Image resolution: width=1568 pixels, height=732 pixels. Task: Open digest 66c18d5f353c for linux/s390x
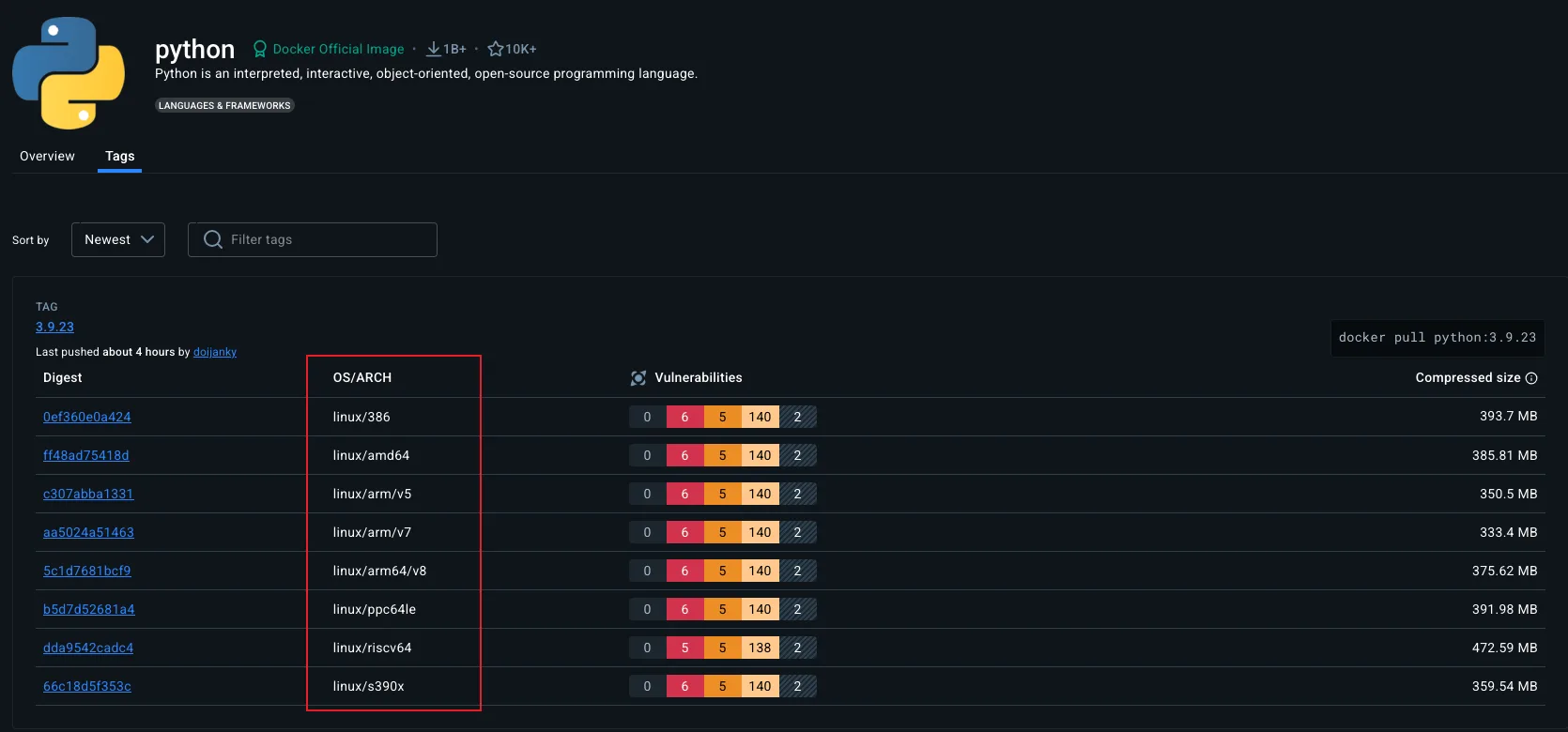pos(87,686)
